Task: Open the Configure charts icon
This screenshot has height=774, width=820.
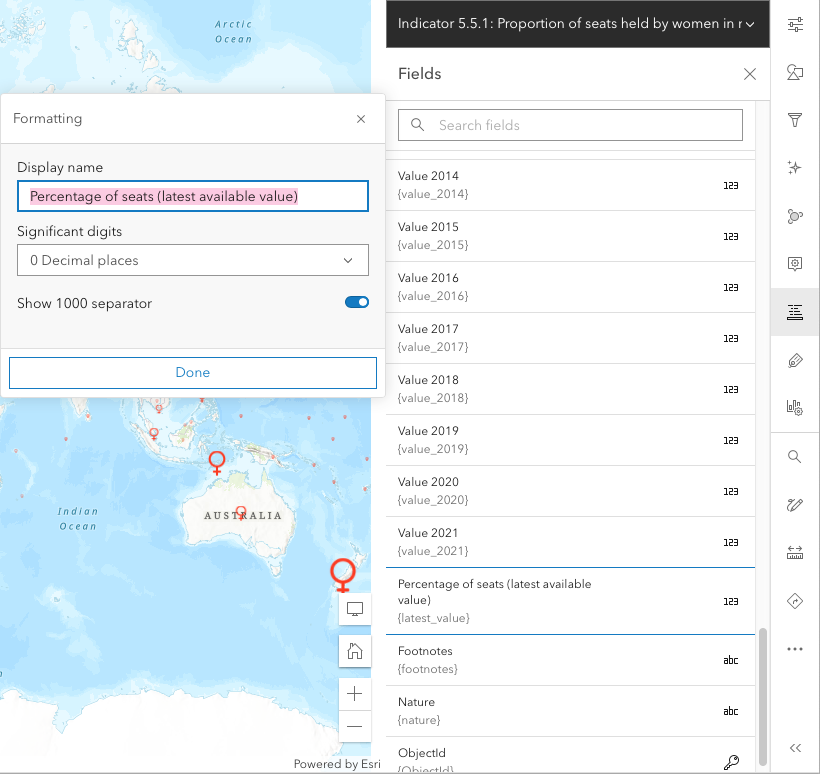Action: [795, 408]
